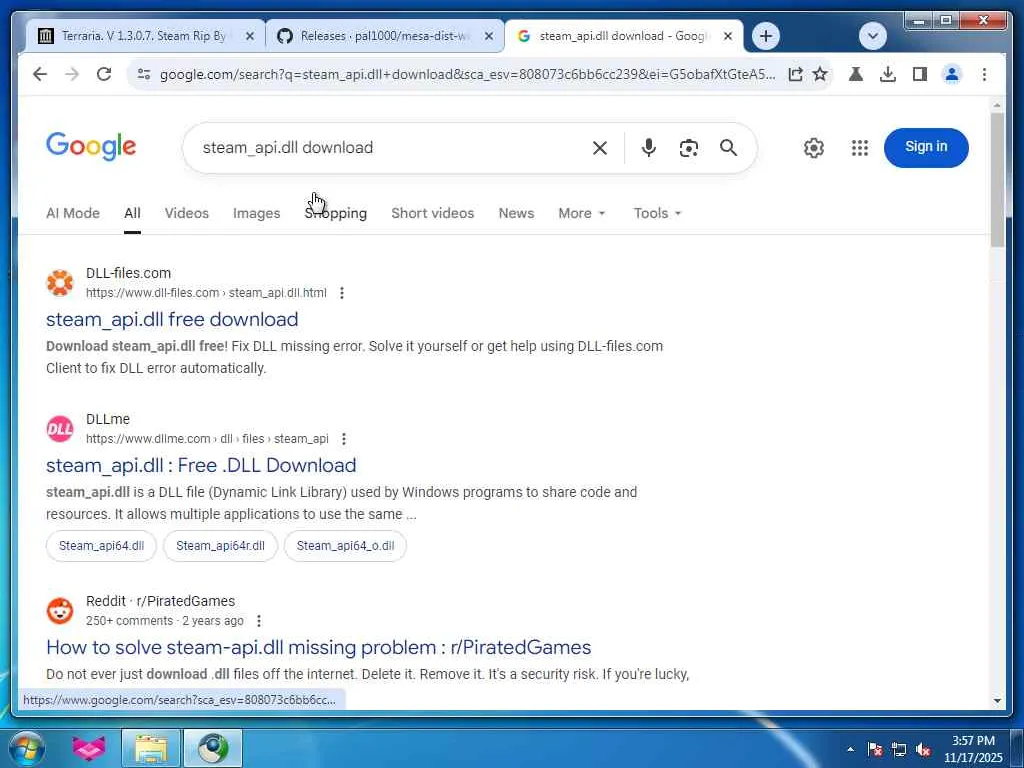1024x768 pixels.
Task: Share this page icon in address bar
Action: [x=795, y=74]
